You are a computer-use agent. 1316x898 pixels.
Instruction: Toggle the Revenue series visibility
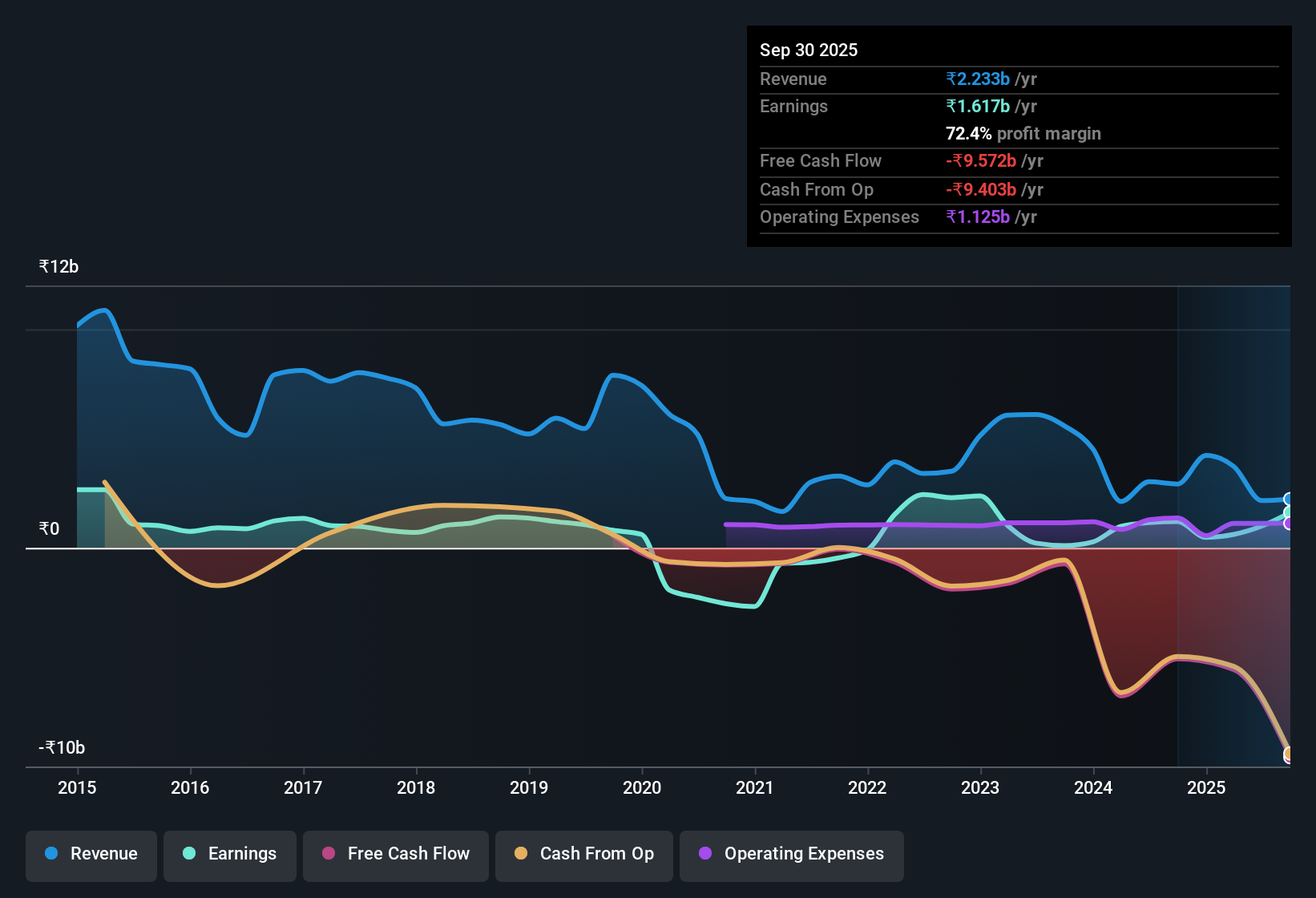[91, 854]
